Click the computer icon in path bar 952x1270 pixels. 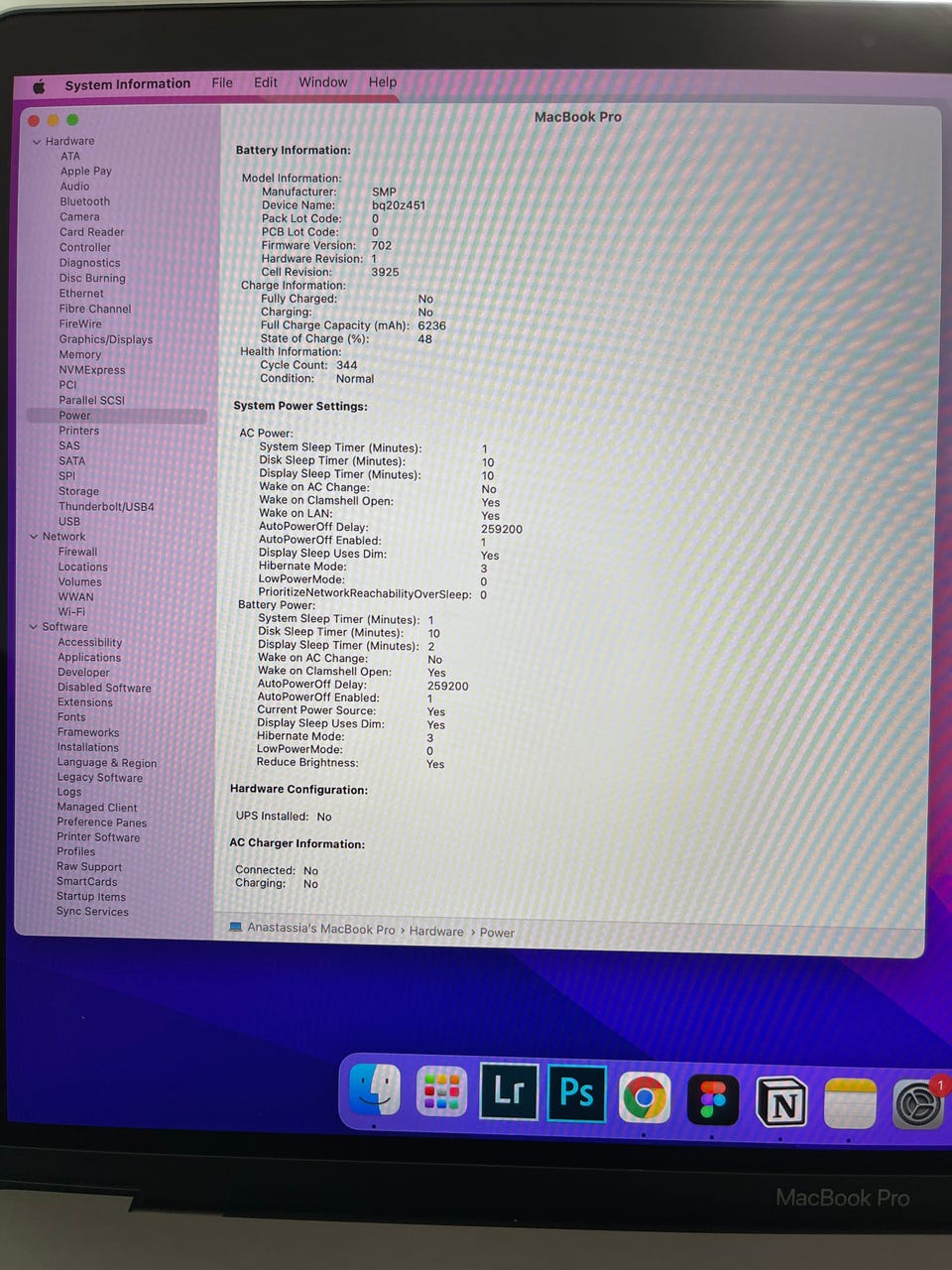point(235,928)
